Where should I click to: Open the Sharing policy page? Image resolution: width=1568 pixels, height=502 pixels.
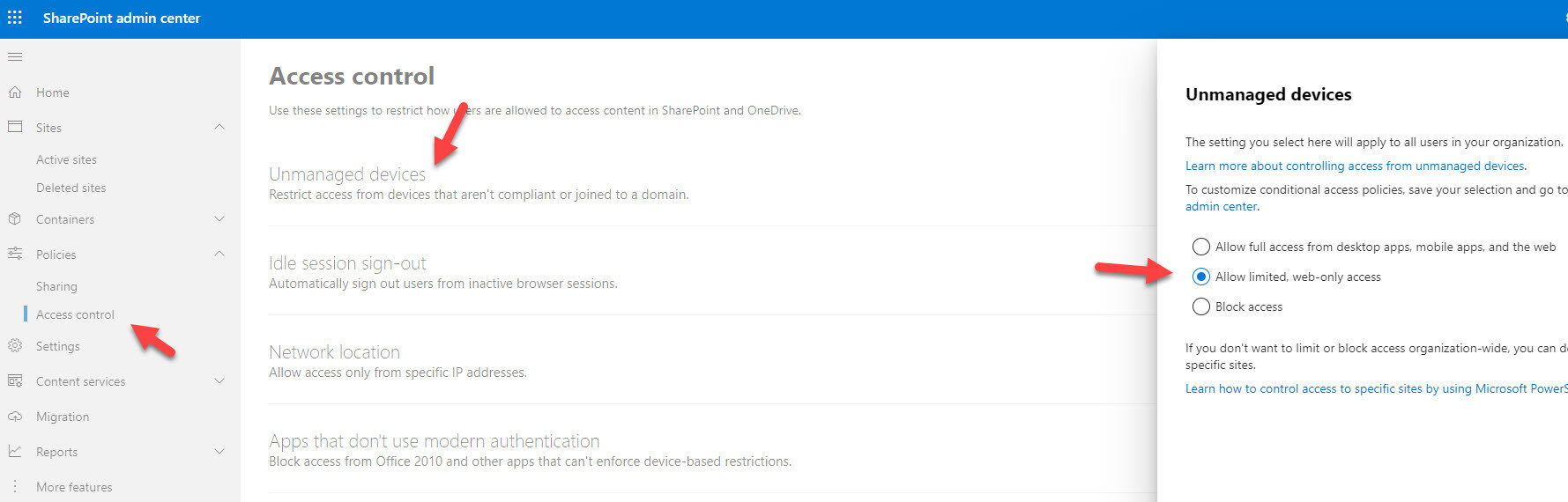(56, 286)
